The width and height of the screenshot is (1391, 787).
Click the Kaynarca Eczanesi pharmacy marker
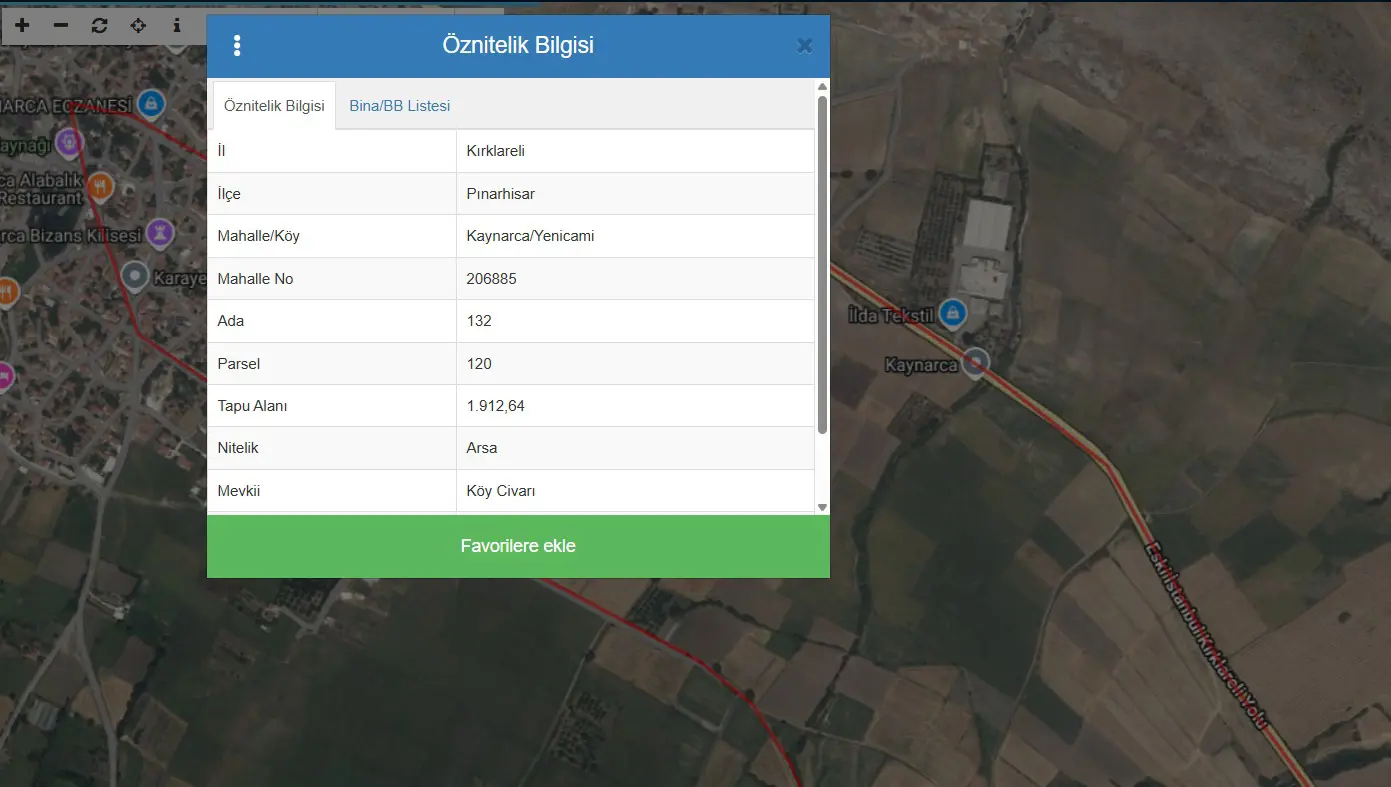point(151,102)
